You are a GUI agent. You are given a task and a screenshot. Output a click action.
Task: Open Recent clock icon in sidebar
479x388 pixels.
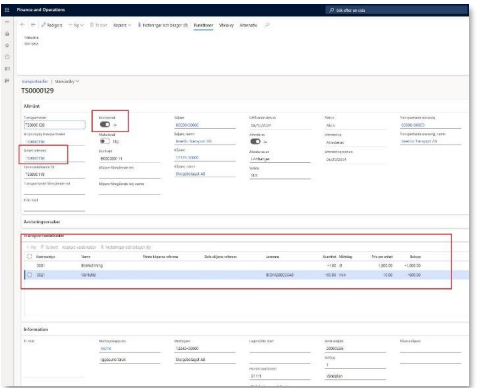(x=7, y=57)
